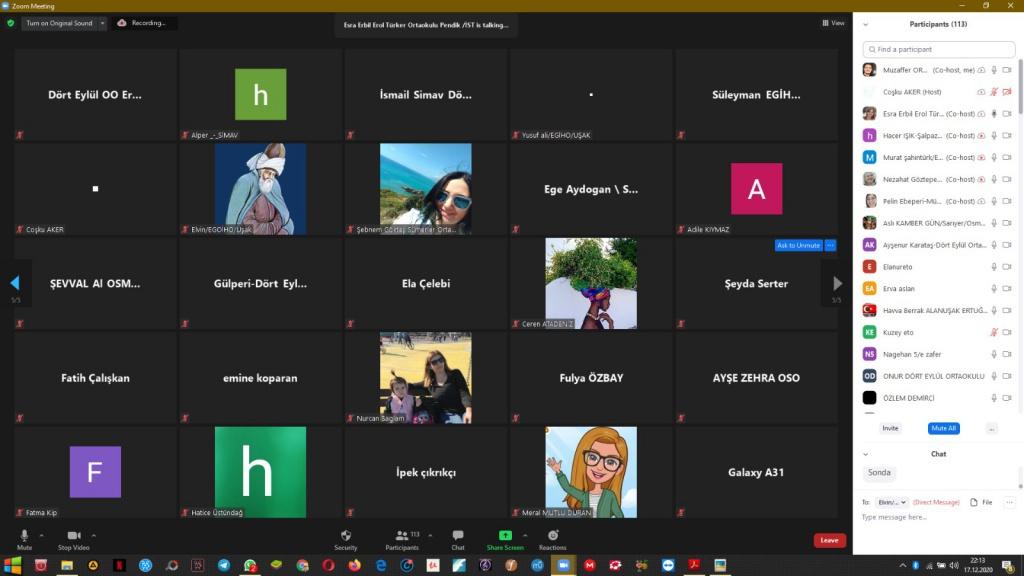Collapse the Chat panel chevron
This screenshot has height=576, width=1024.
click(x=865, y=454)
